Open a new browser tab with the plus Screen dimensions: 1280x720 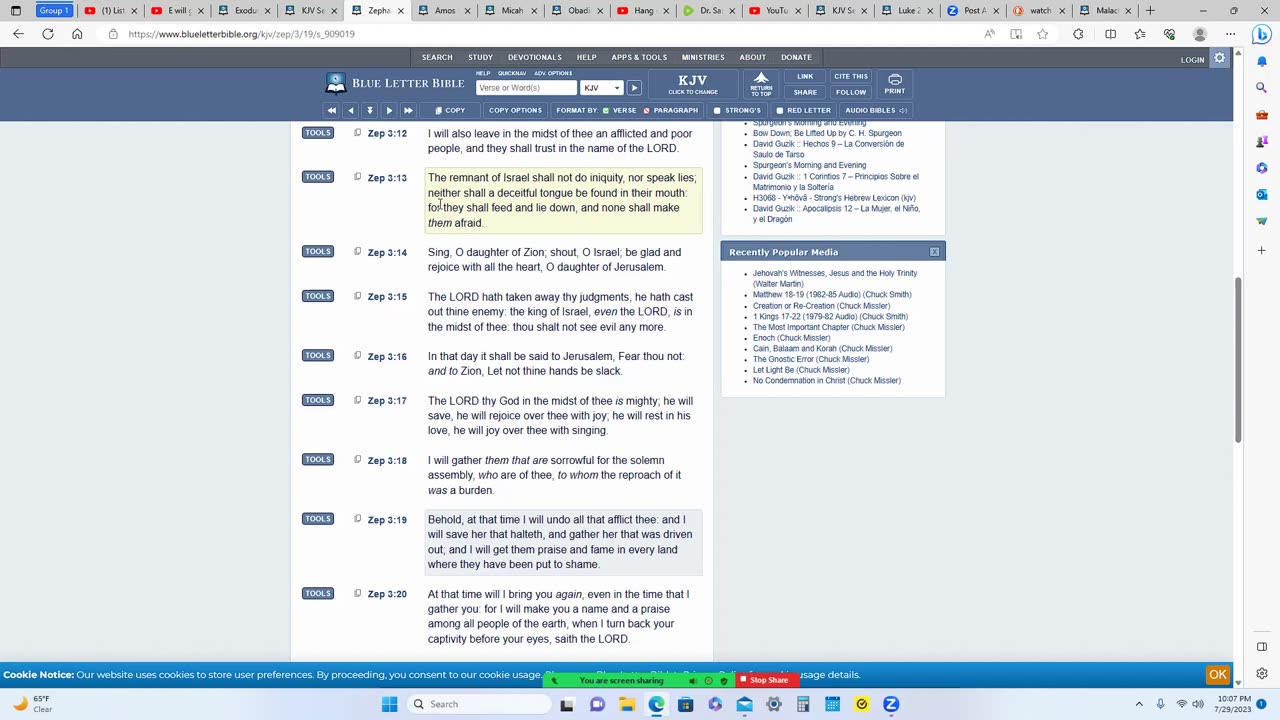1150,11
